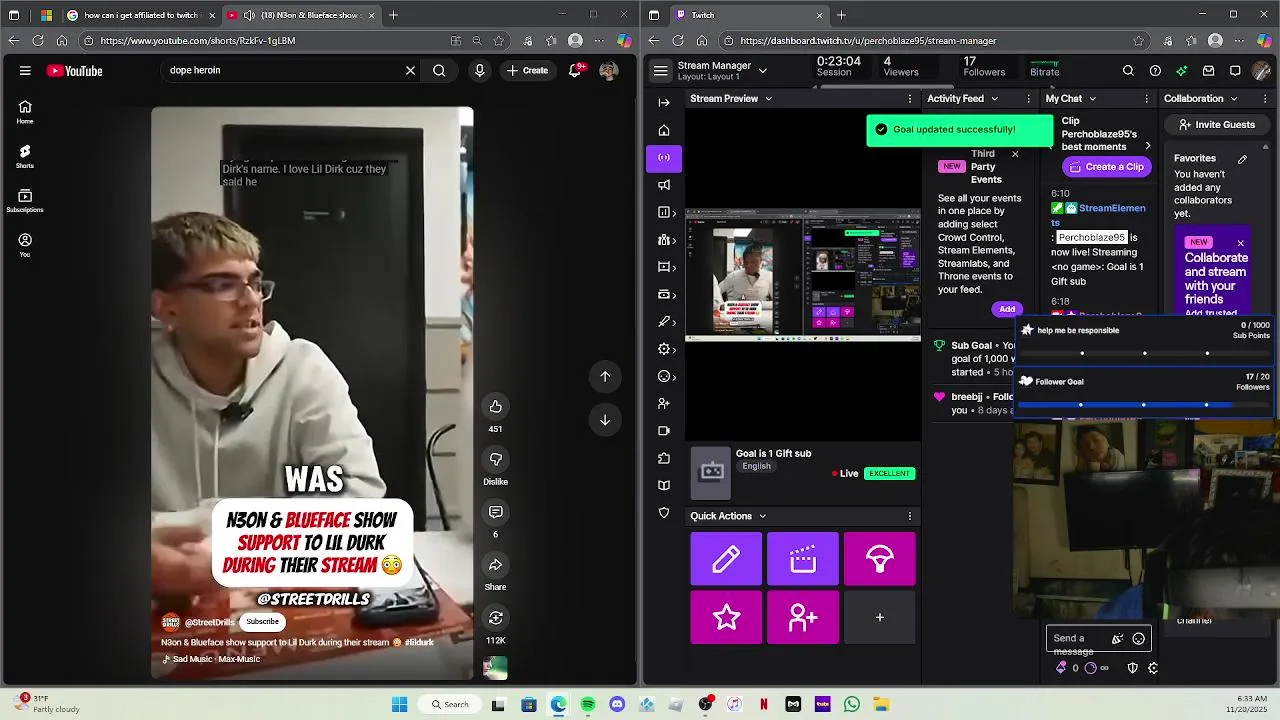Toggle Twitch hamburger navigation menu
Screen dimensions: 1280x720
pos(660,71)
